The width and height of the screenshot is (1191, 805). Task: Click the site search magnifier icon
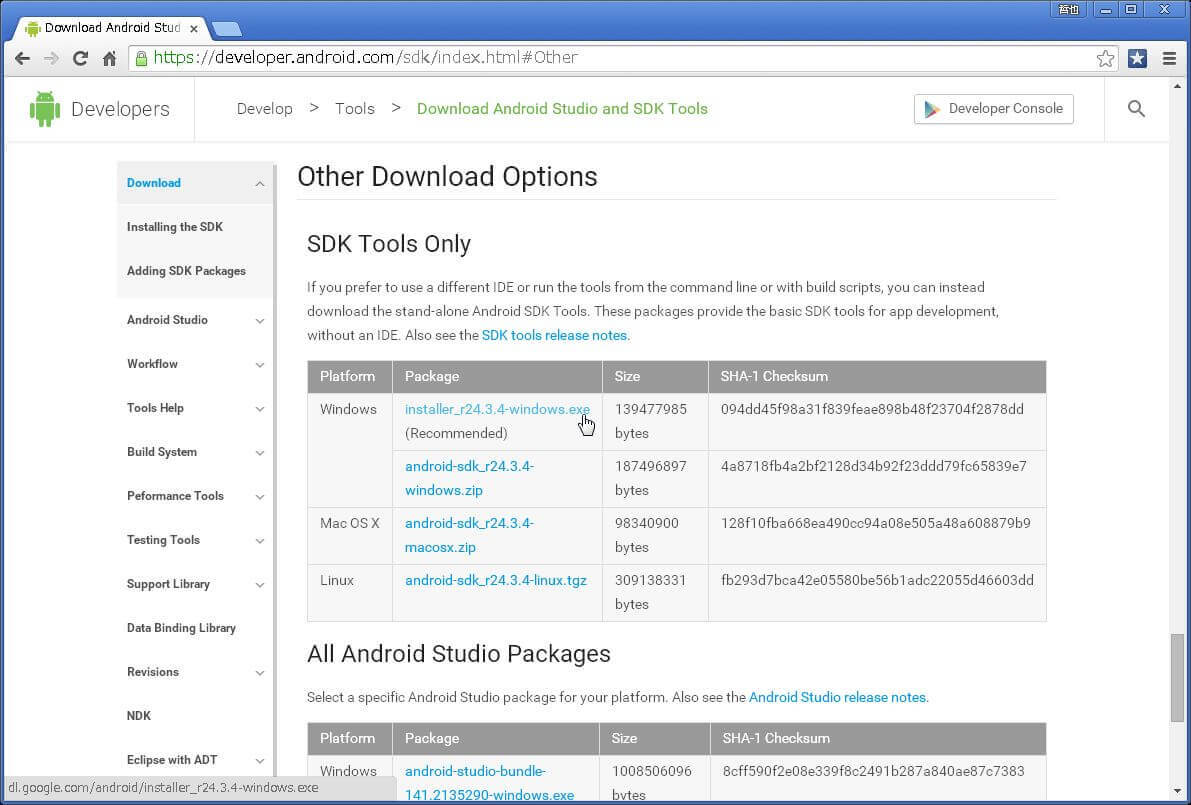coord(1136,109)
